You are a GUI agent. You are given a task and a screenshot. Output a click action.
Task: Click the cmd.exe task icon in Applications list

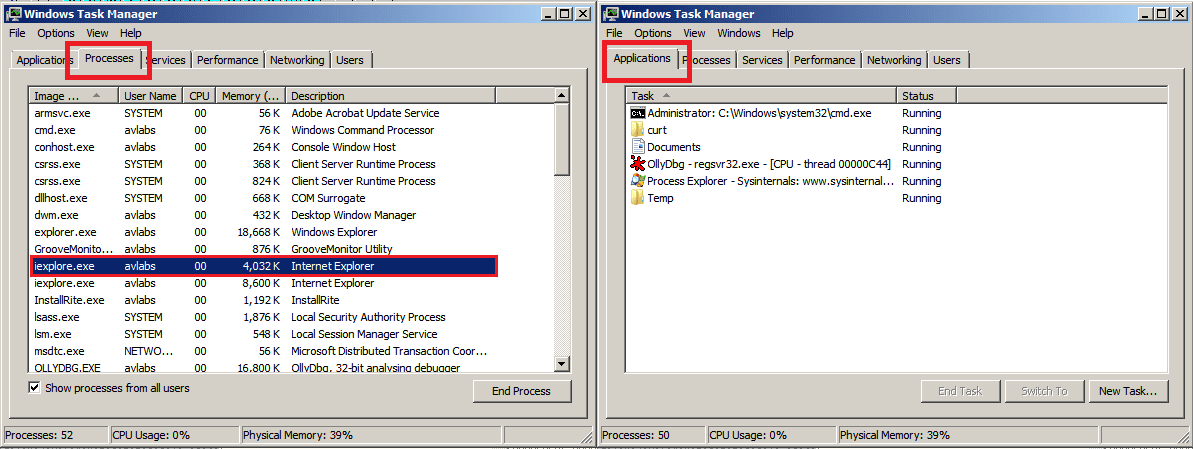click(x=638, y=113)
